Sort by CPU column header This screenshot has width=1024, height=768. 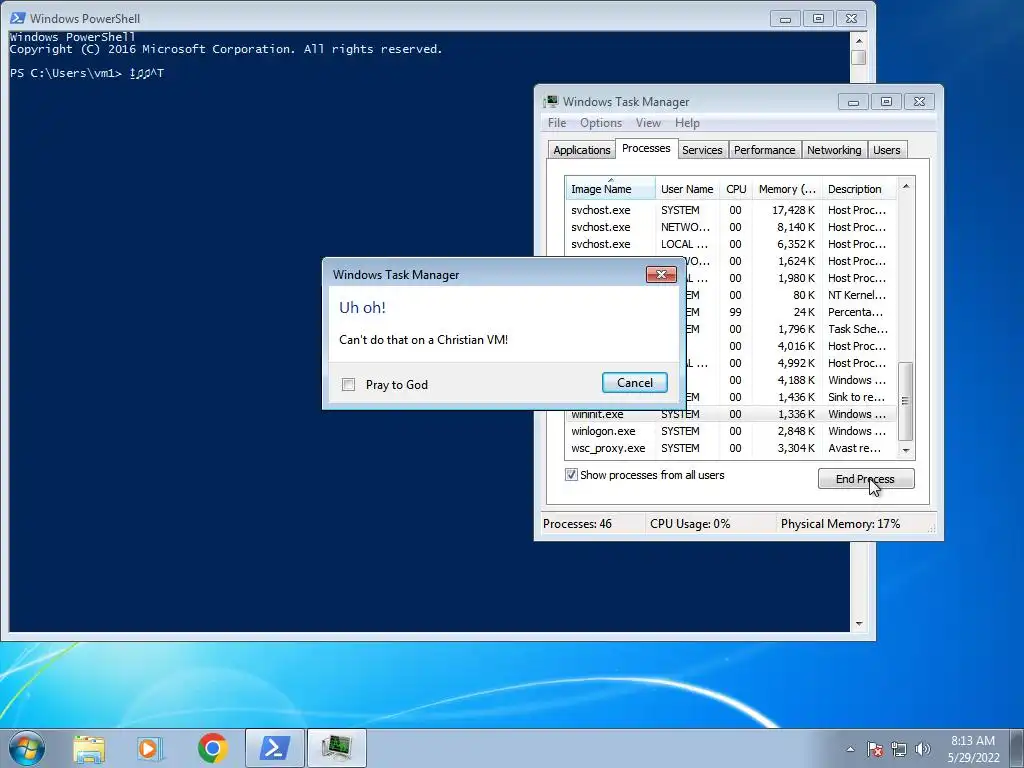[736, 189]
